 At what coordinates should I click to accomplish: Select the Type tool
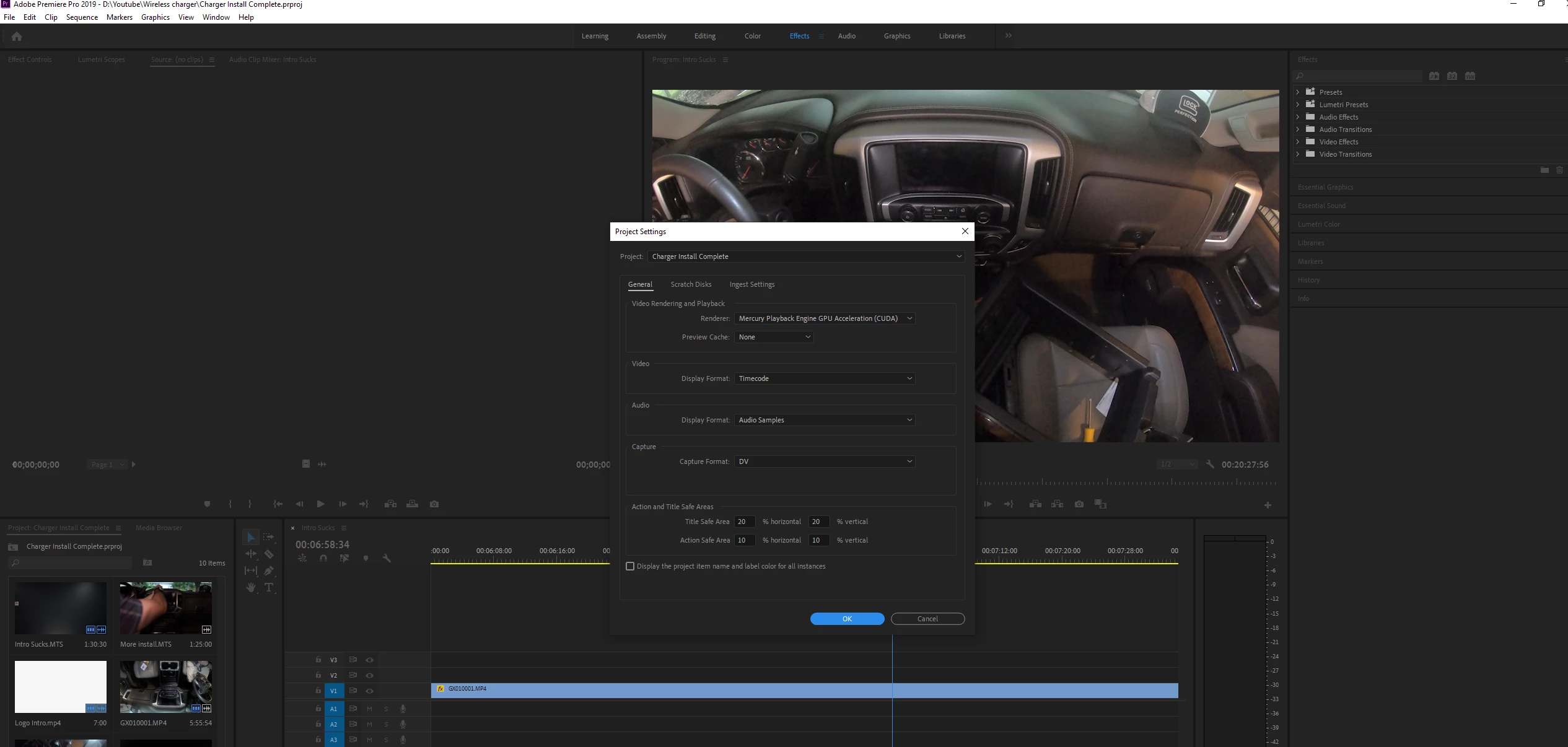(269, 587)
